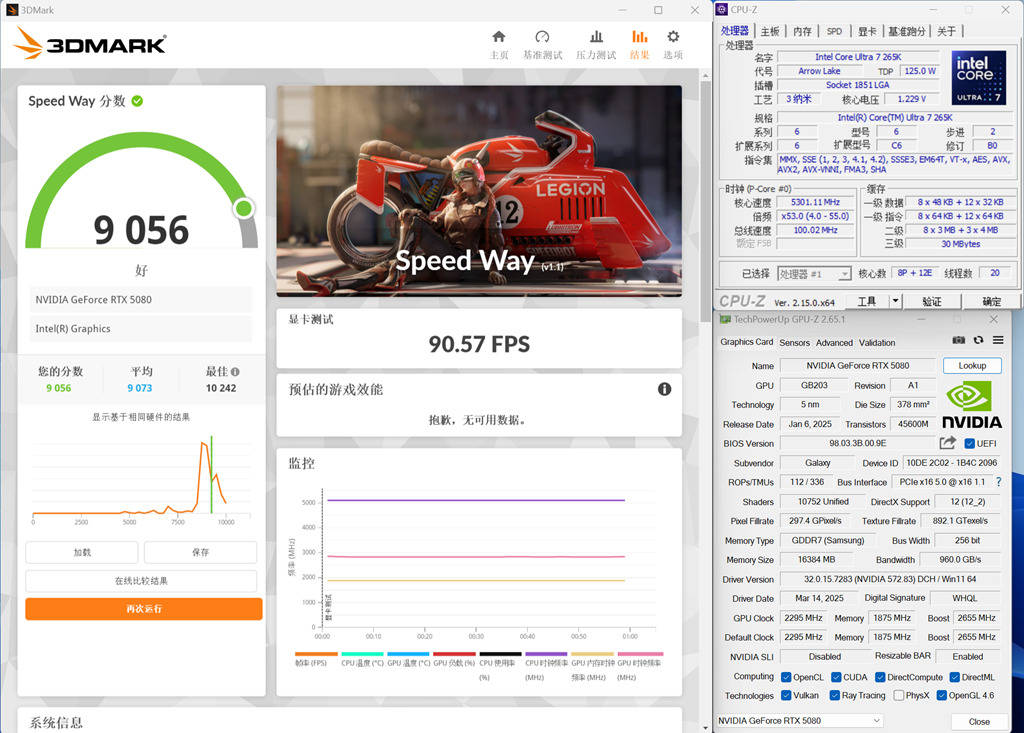Toggle the PhysX checkbox
The height and width of the screenshot is (733, 1024).
pos(899,696)
